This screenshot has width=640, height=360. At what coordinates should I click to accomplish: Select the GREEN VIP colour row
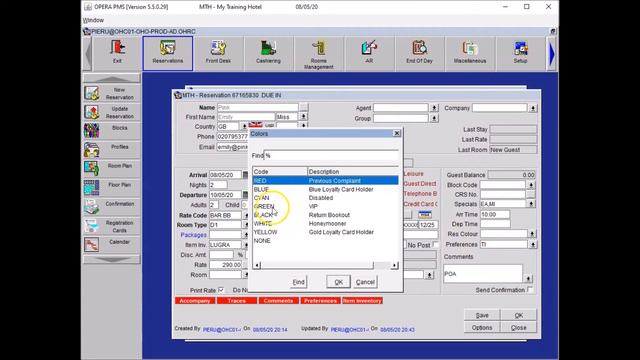pos(325,206)
